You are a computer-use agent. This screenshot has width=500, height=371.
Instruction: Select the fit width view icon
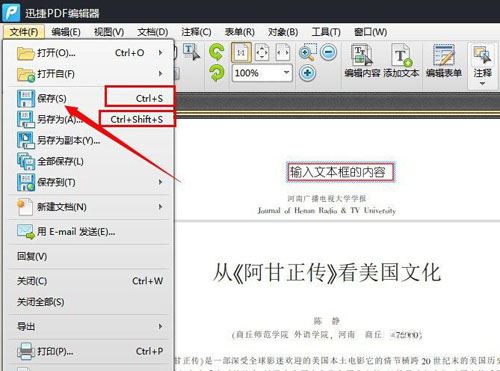(283, 52)
